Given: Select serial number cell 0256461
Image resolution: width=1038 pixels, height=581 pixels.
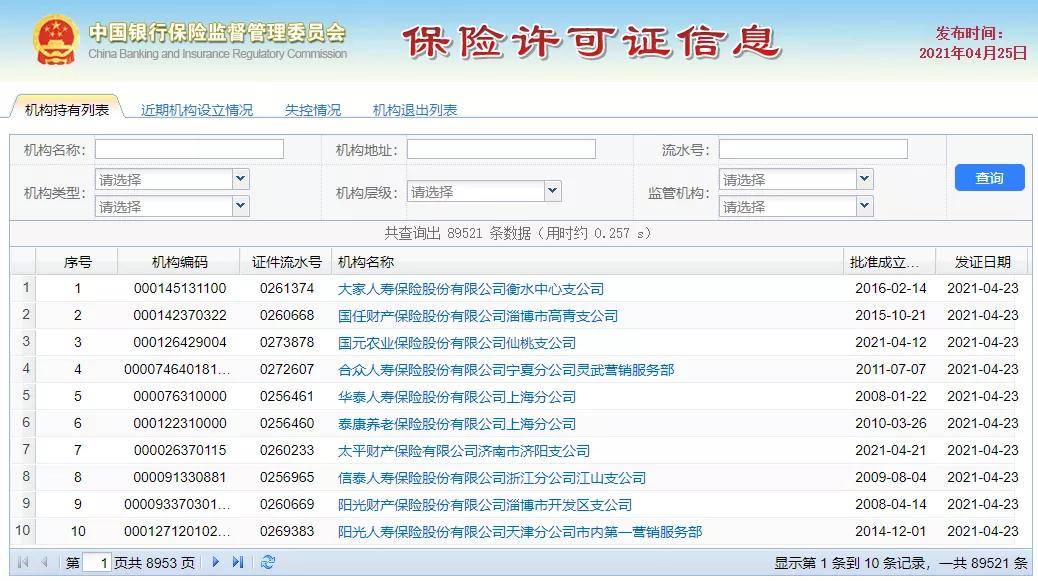Looking at the screenshot, I should 287,396.
